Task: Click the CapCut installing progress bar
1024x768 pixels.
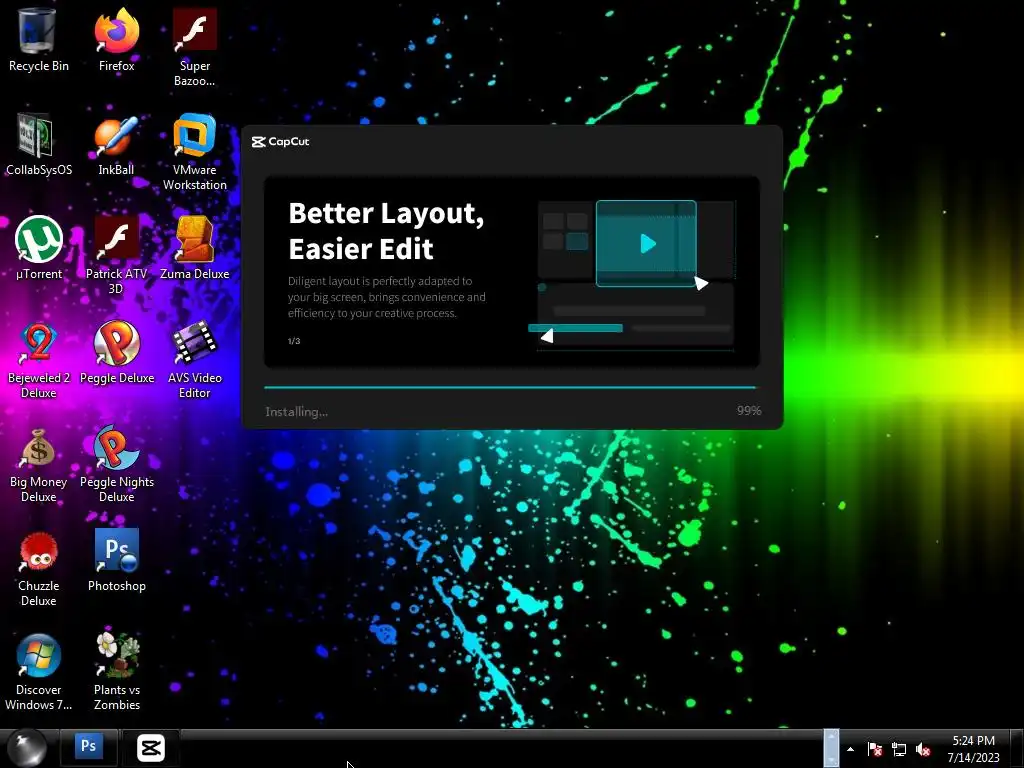Action: pyautogui.click(x=510, y=387)
